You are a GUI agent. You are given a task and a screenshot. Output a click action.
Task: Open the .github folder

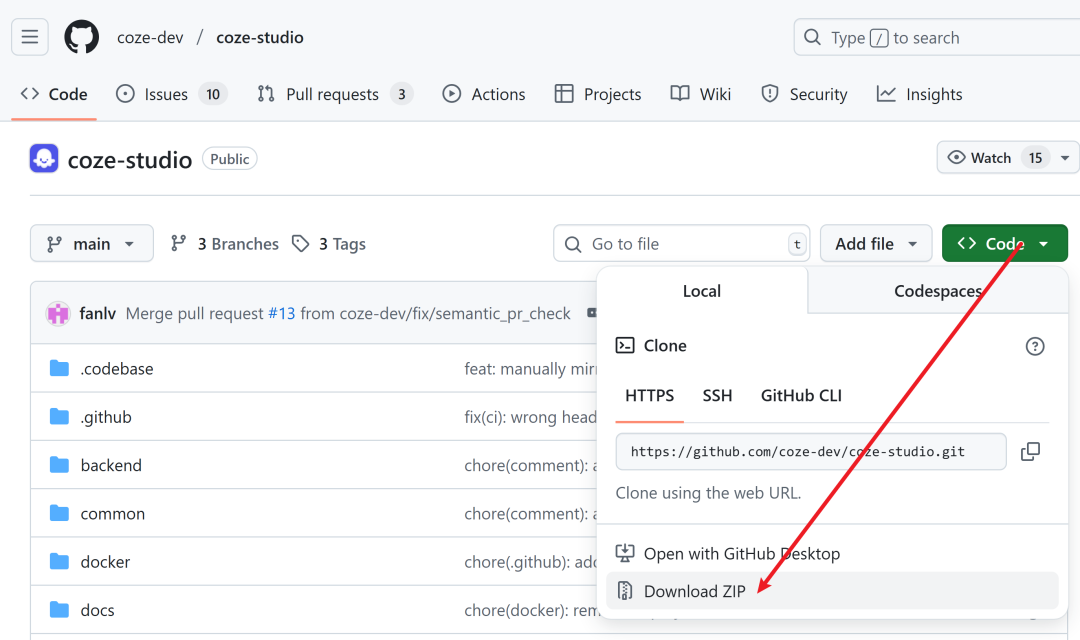(x=105, y=417)
